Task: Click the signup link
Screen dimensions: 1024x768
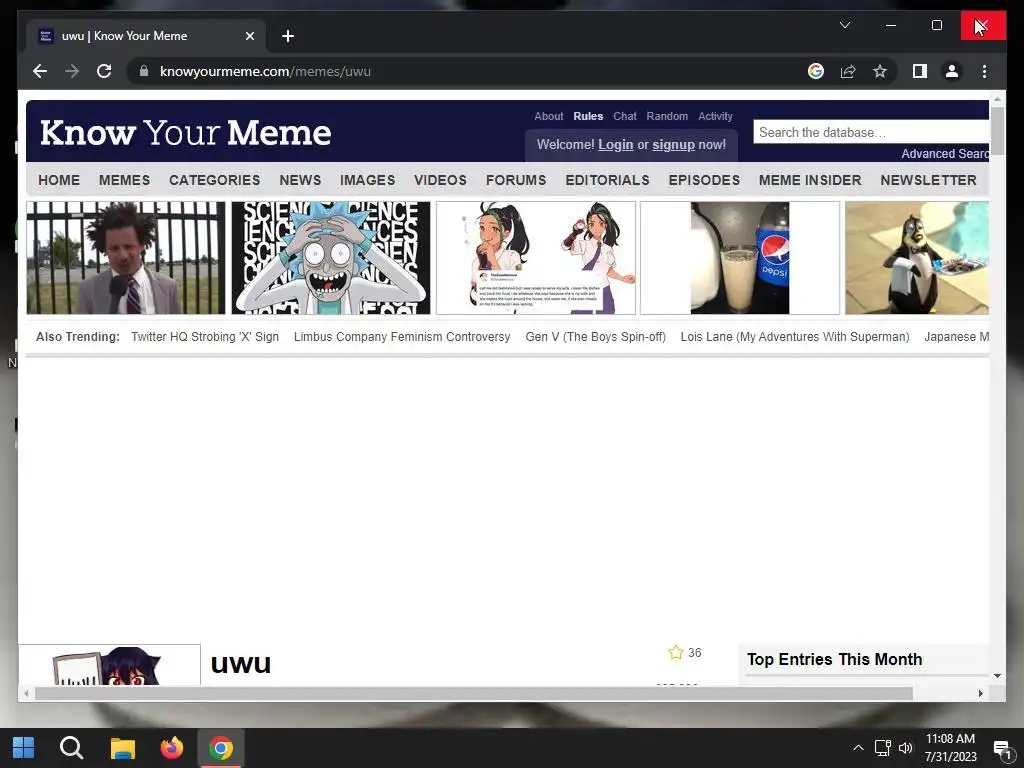Action: 673,145
